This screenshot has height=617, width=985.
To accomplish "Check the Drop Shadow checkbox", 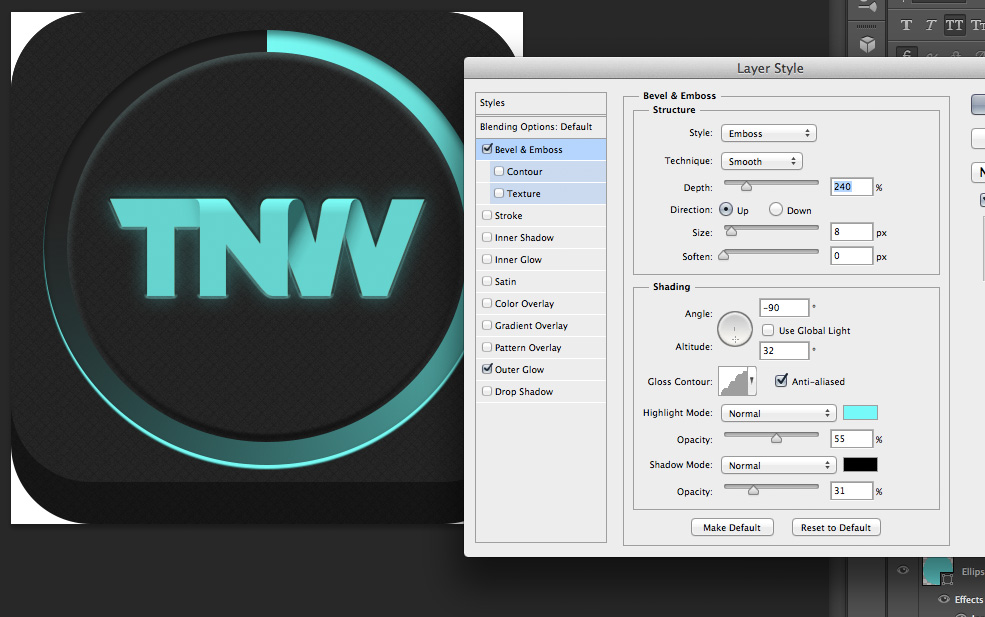I will (x=487, y=391).
